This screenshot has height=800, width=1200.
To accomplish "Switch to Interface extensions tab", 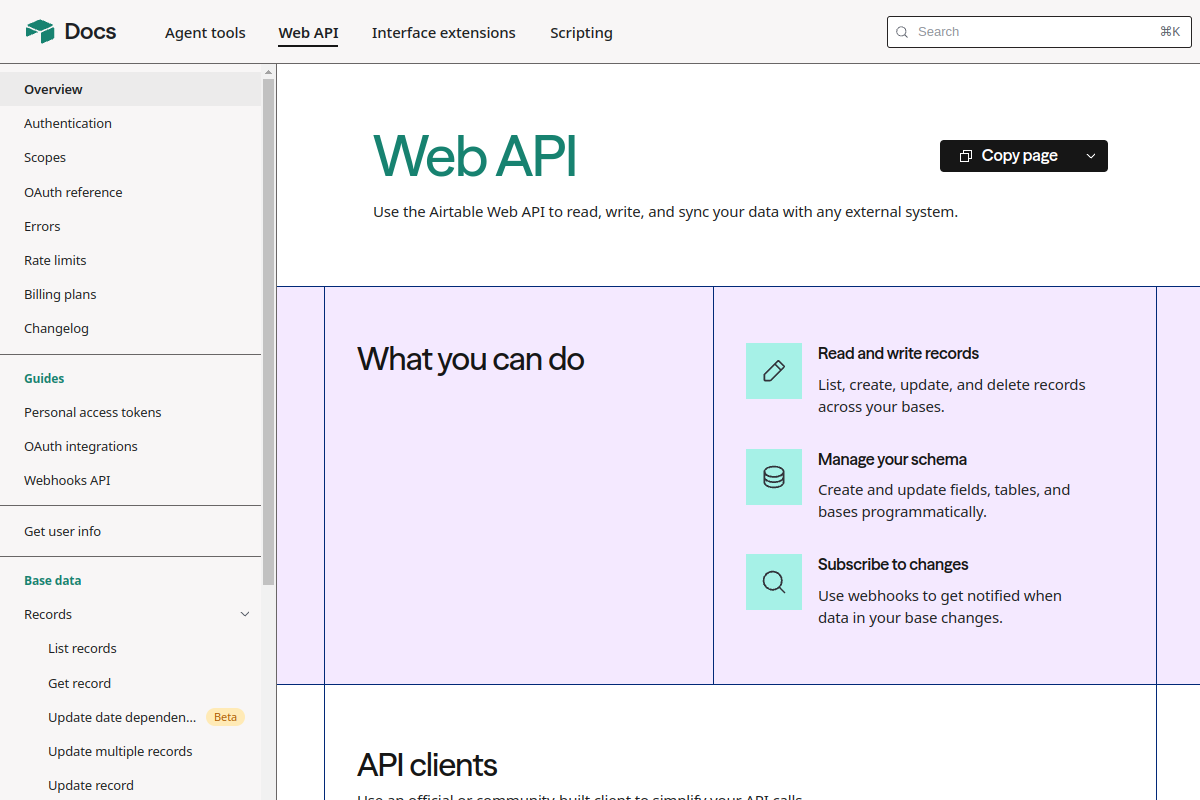I will (x=444, y=33).
